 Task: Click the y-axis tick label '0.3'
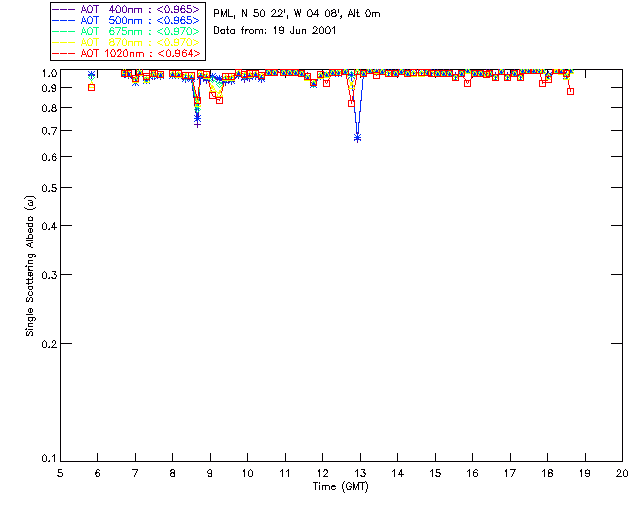click(49, 275)
